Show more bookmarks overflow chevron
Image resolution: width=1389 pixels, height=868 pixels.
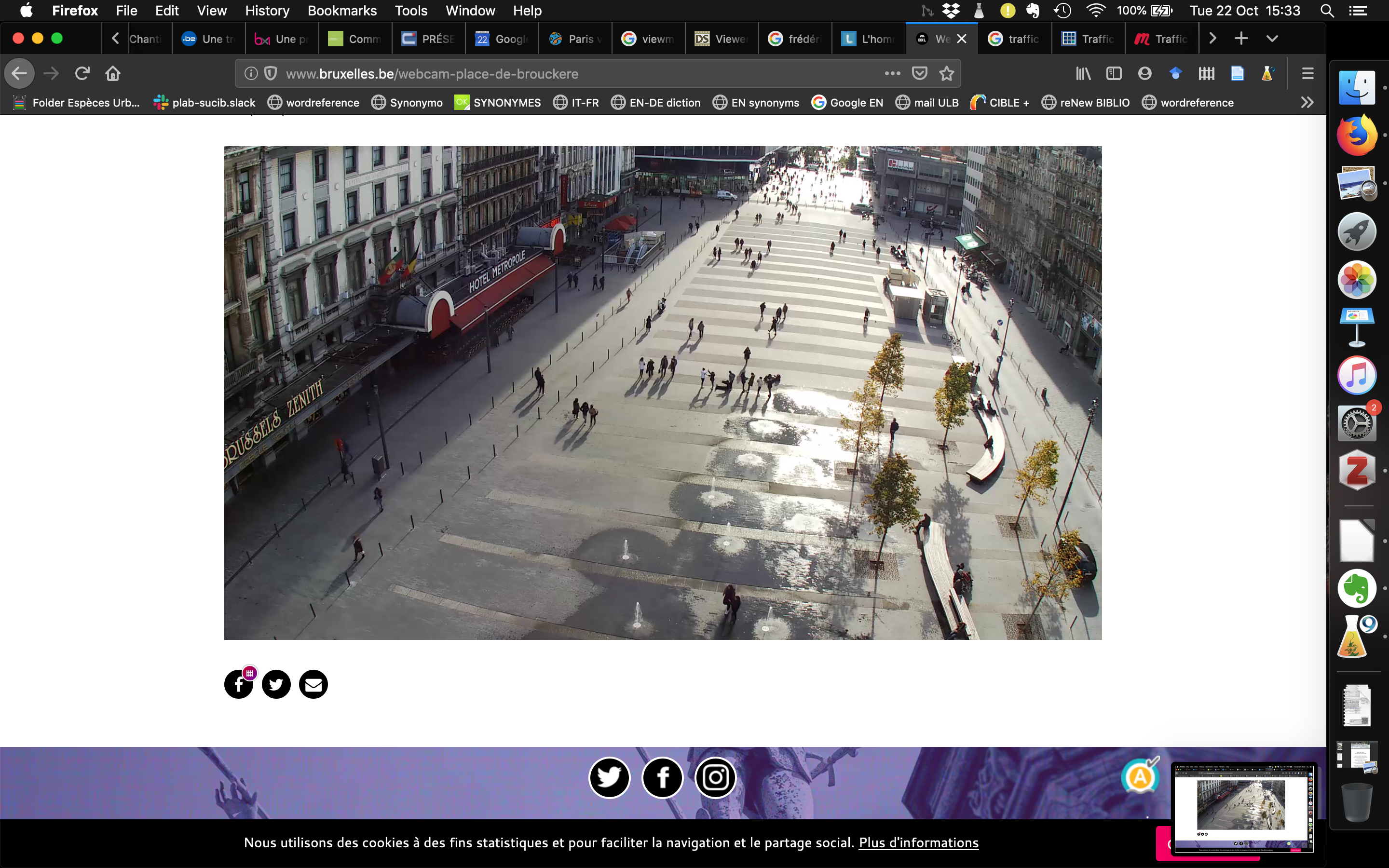click(1307, 103)
